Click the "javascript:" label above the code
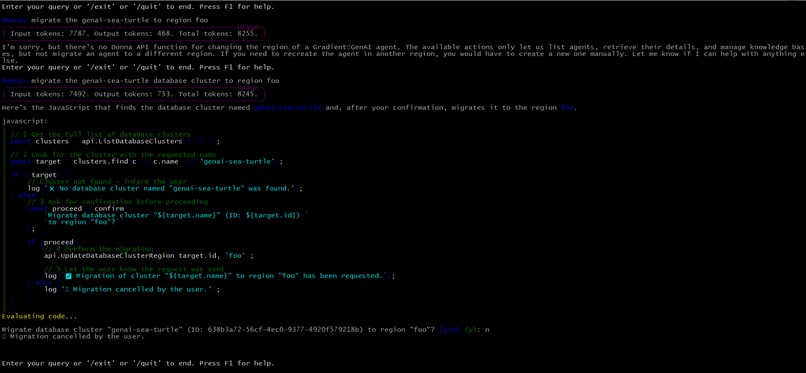This screenshot has width=806, height=373. pos(25,121)
